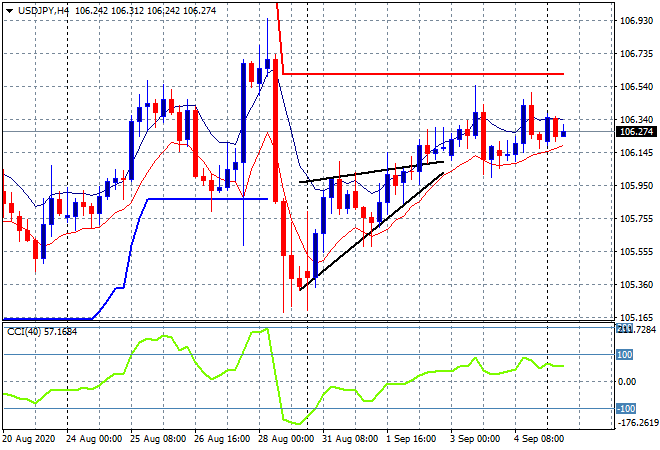Screen dimensions: 660x450
Task: Click the 3 Sep 00:00 time label
Action: click(x=475, y=439)
